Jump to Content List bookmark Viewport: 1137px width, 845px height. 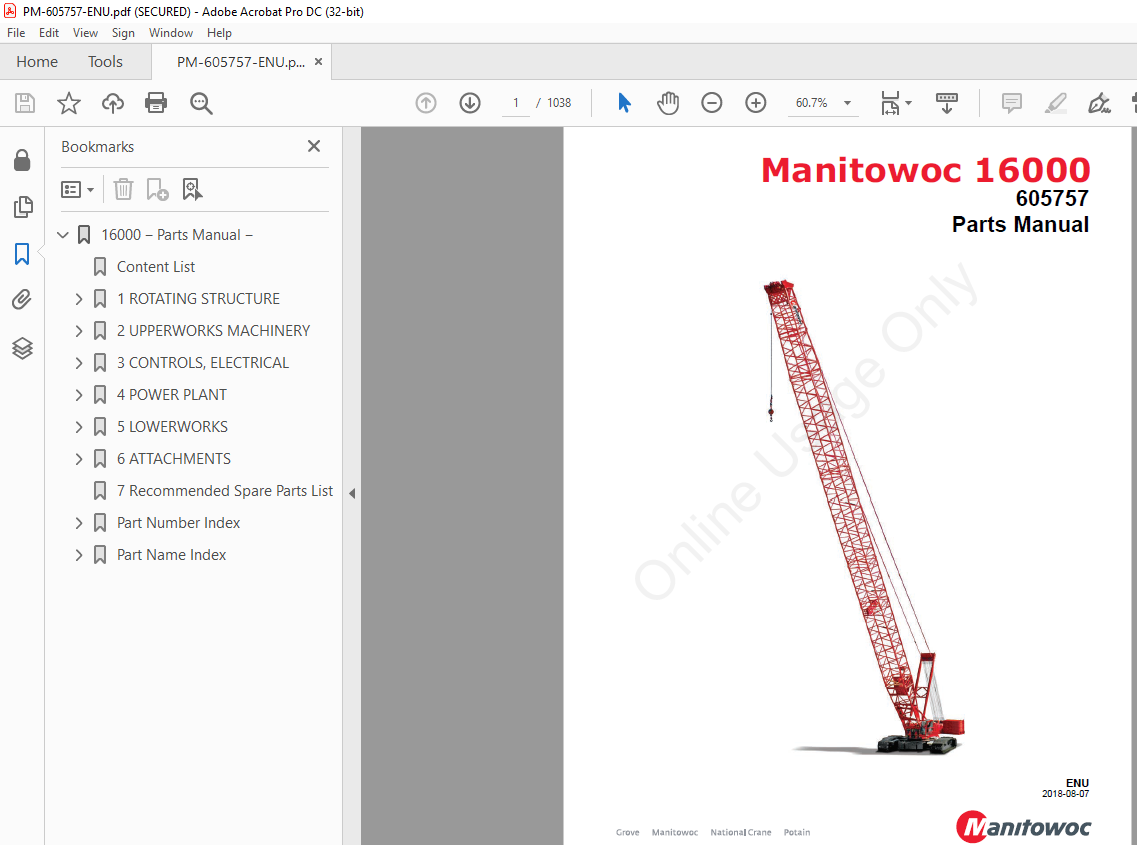click(155, 267)
